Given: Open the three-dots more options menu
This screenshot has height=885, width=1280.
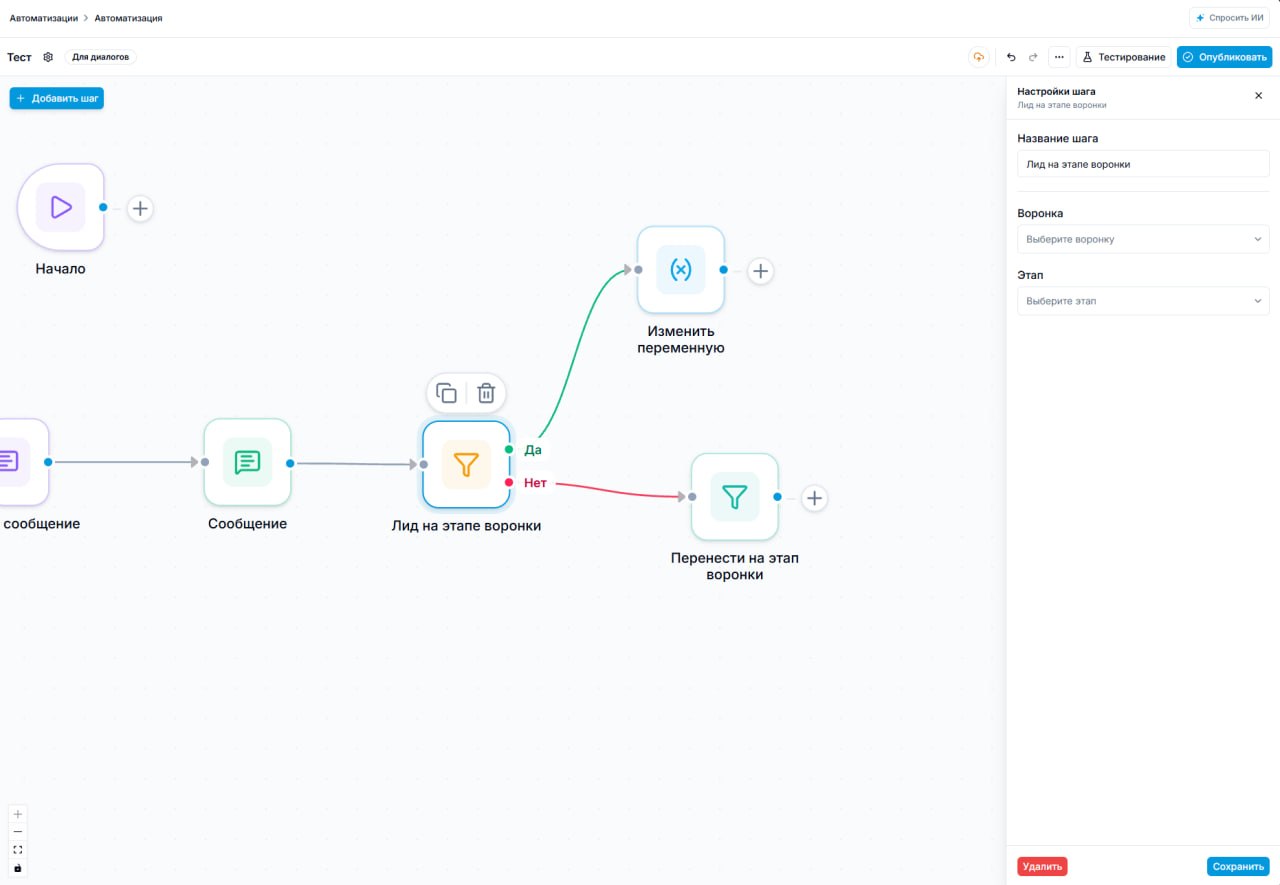Looking at the screenshot, I should point(1059,57).
